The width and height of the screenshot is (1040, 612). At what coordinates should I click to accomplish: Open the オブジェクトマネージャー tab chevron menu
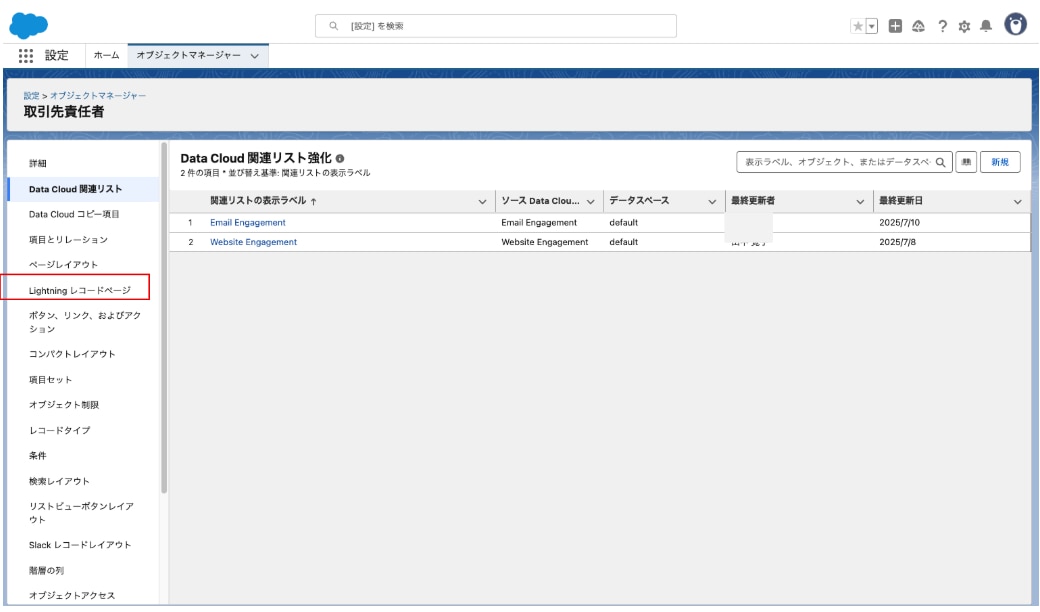[254, 56]
